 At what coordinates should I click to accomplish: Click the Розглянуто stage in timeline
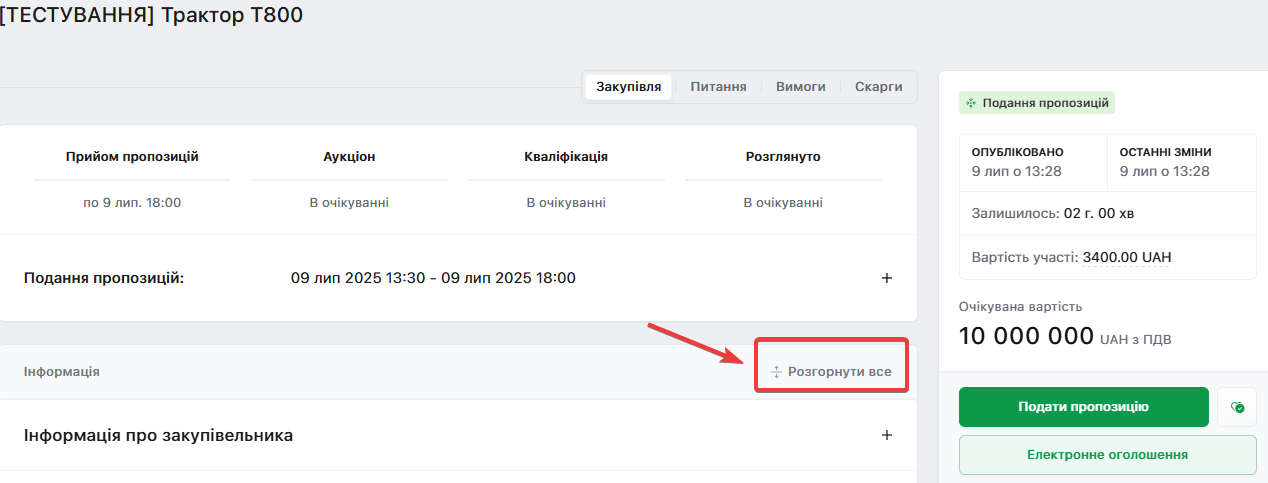pyautogui.click(x=783, y=157)
